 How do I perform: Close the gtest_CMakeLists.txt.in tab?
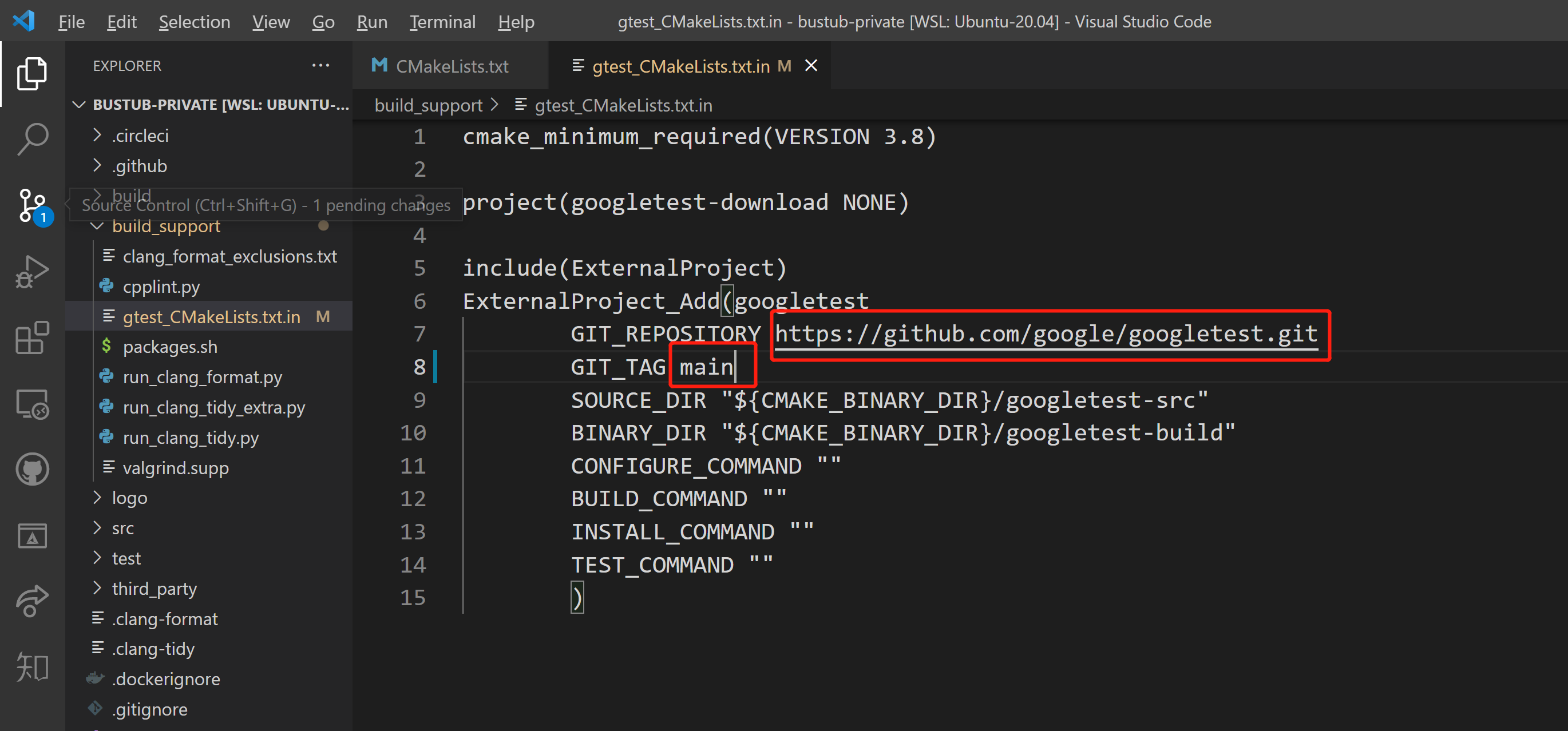point(811,66)
